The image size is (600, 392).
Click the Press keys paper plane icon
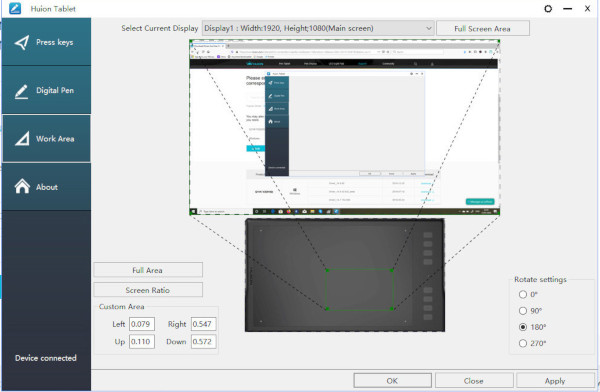coord(22,42)
